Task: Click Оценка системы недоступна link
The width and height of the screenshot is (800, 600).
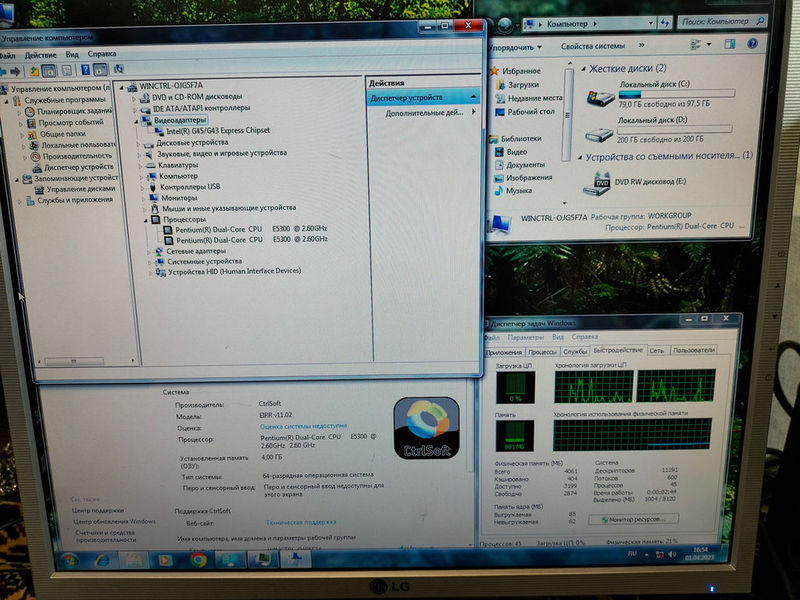Action: click(304, 426)
